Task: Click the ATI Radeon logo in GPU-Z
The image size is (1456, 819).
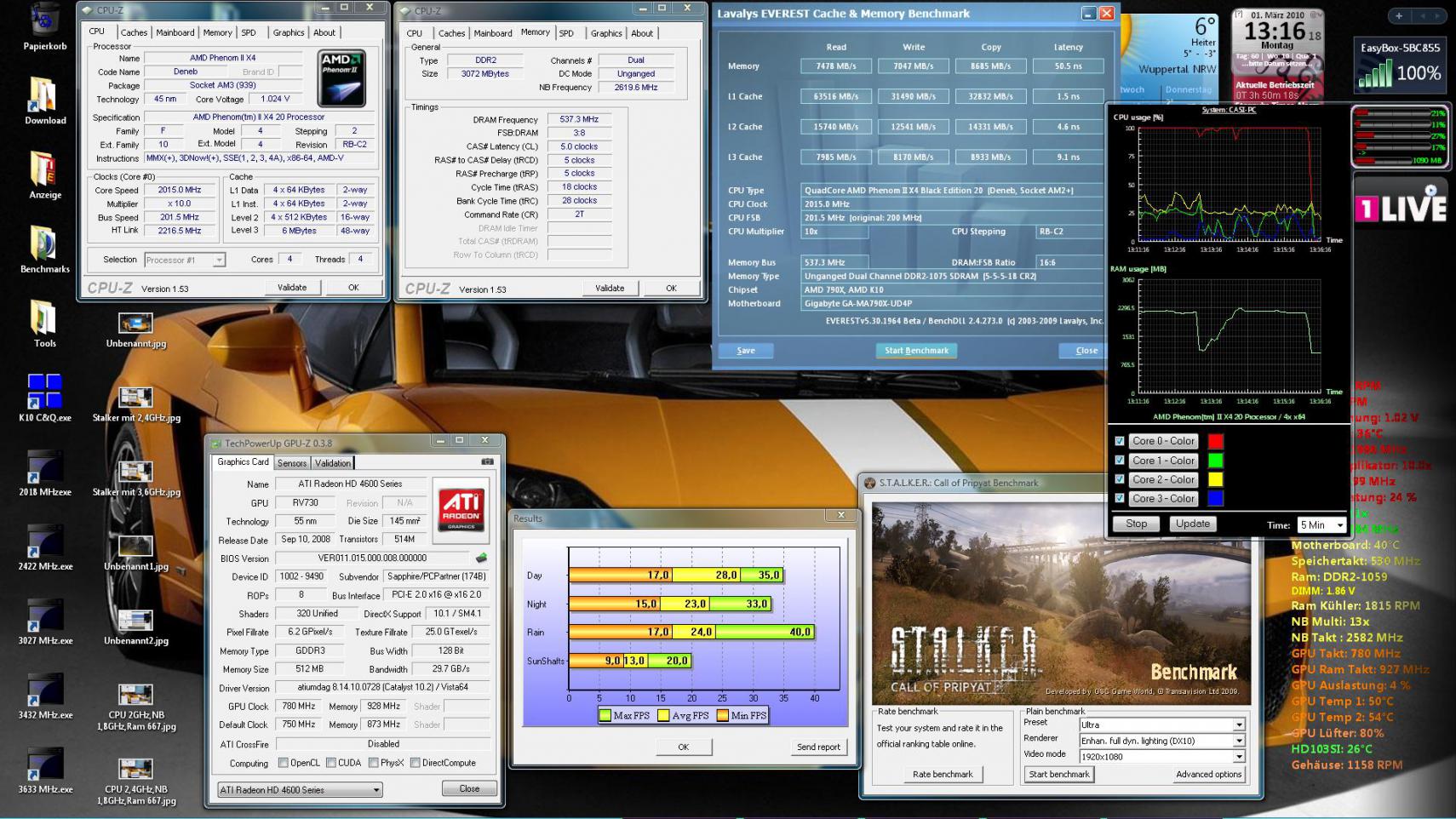Action: [x=461, y=509]
